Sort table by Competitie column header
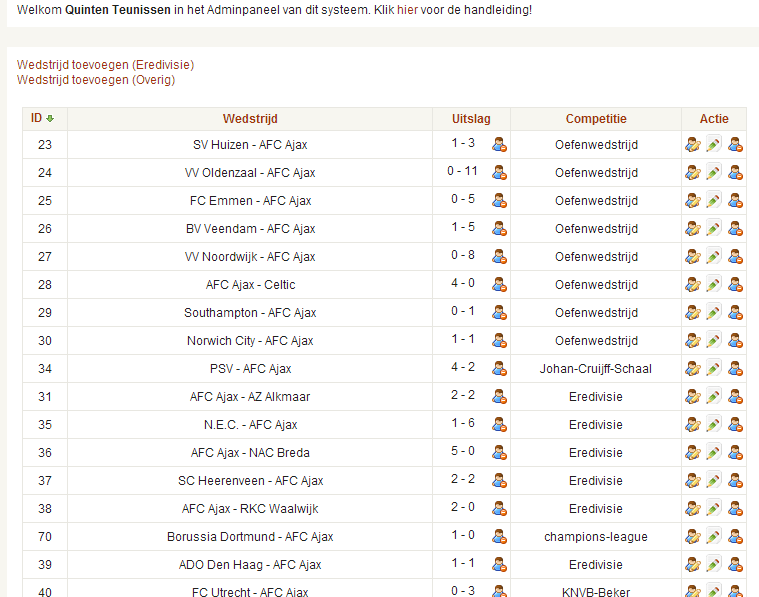The image size is (759, 597). (x=596, y=119)
